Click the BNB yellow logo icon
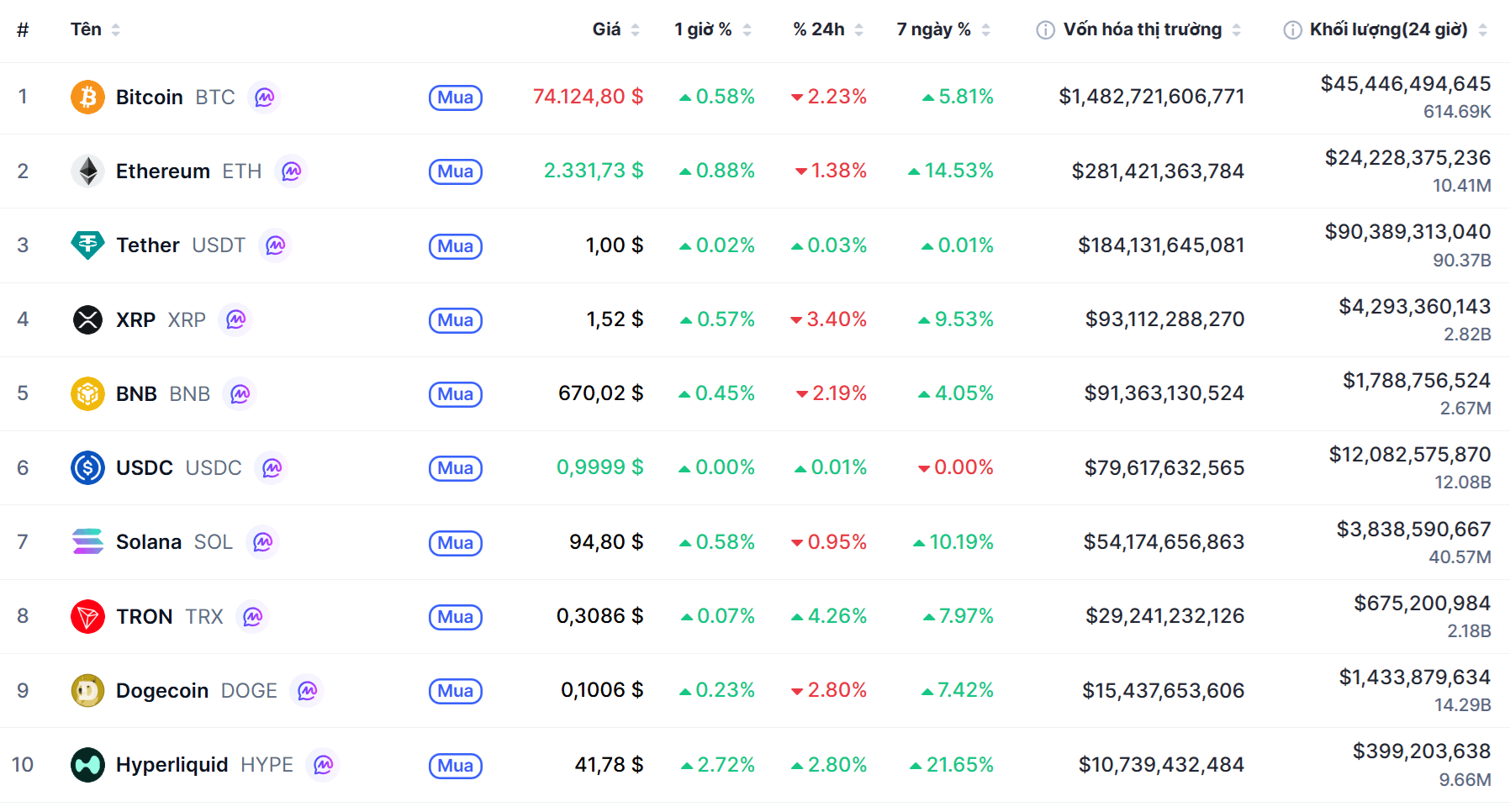Image resolution: width=1510 pixels, height=812 pixels. pyautogui.click(x=87, y=393)
